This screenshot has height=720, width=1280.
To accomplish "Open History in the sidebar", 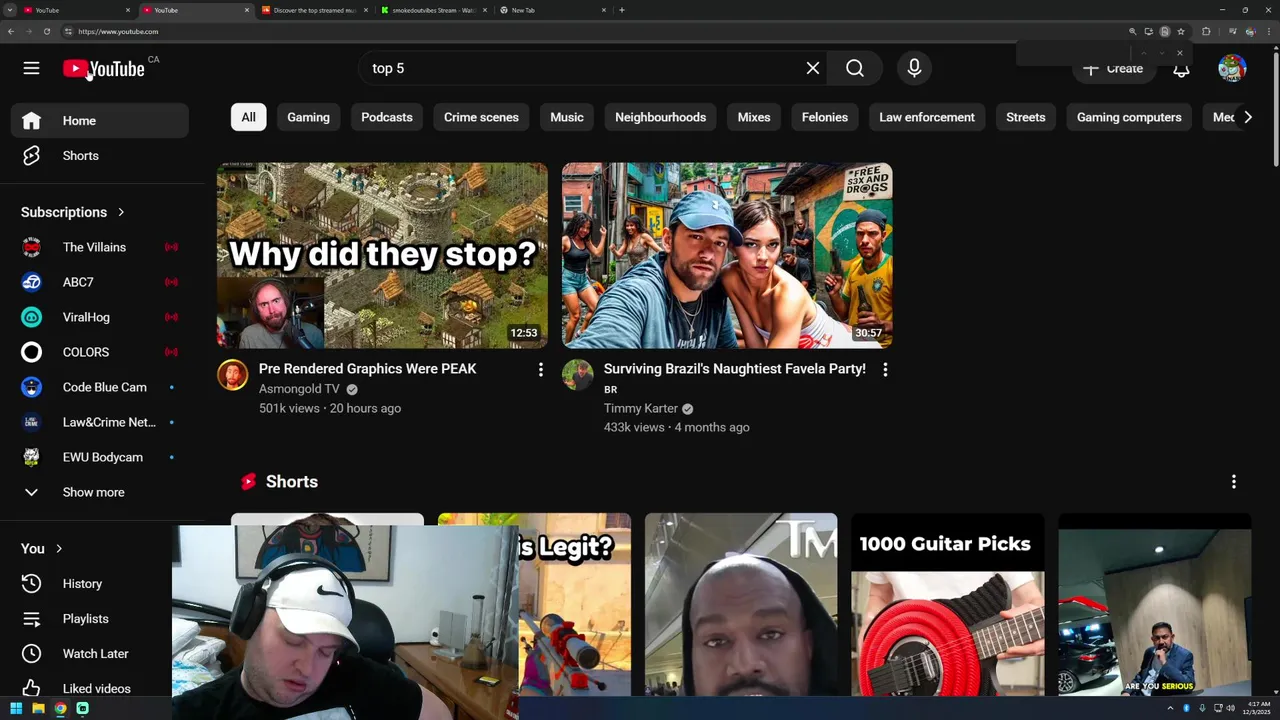I will (100, 584).
